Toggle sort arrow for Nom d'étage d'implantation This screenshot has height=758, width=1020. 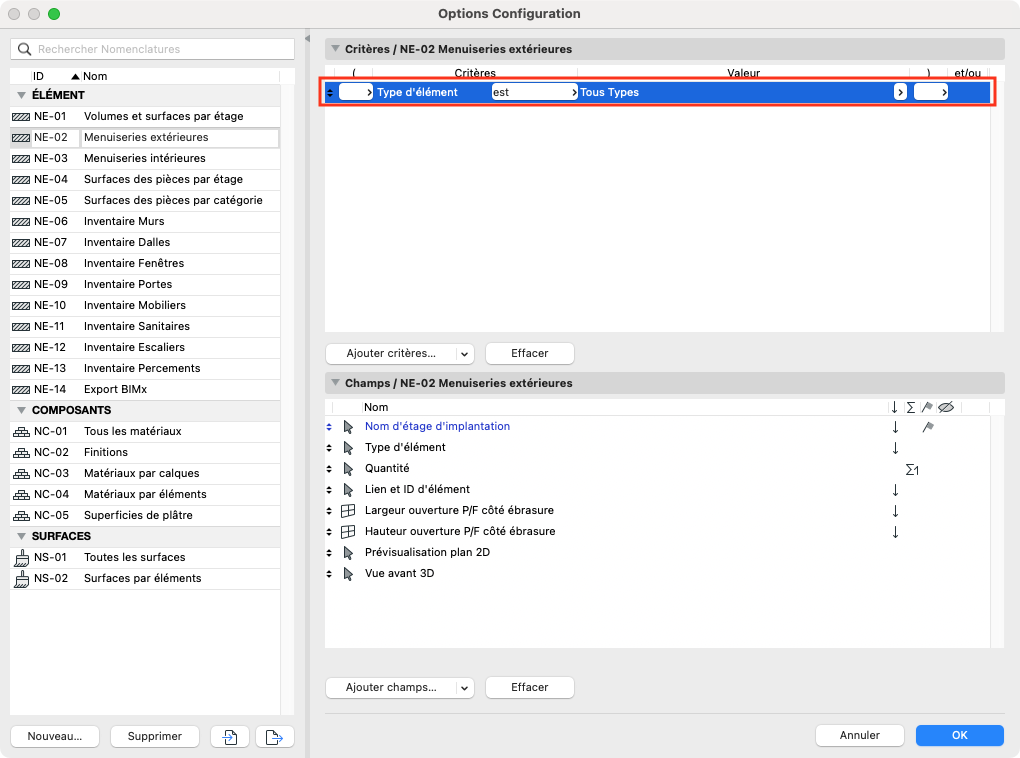pos(895,427)
